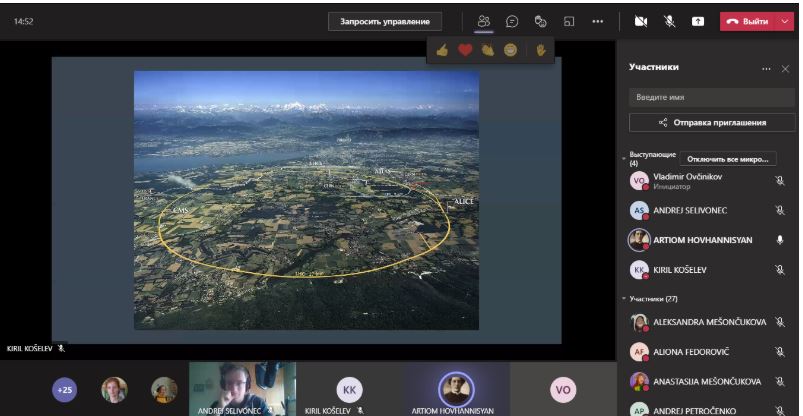Select Vladimir Ovčinikov in participant list
The width and height of the screenshot is (803, 416).
pos(687,177)
